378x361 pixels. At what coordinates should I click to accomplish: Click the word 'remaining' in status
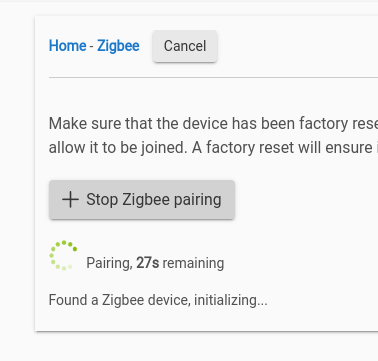click(193, 263)
